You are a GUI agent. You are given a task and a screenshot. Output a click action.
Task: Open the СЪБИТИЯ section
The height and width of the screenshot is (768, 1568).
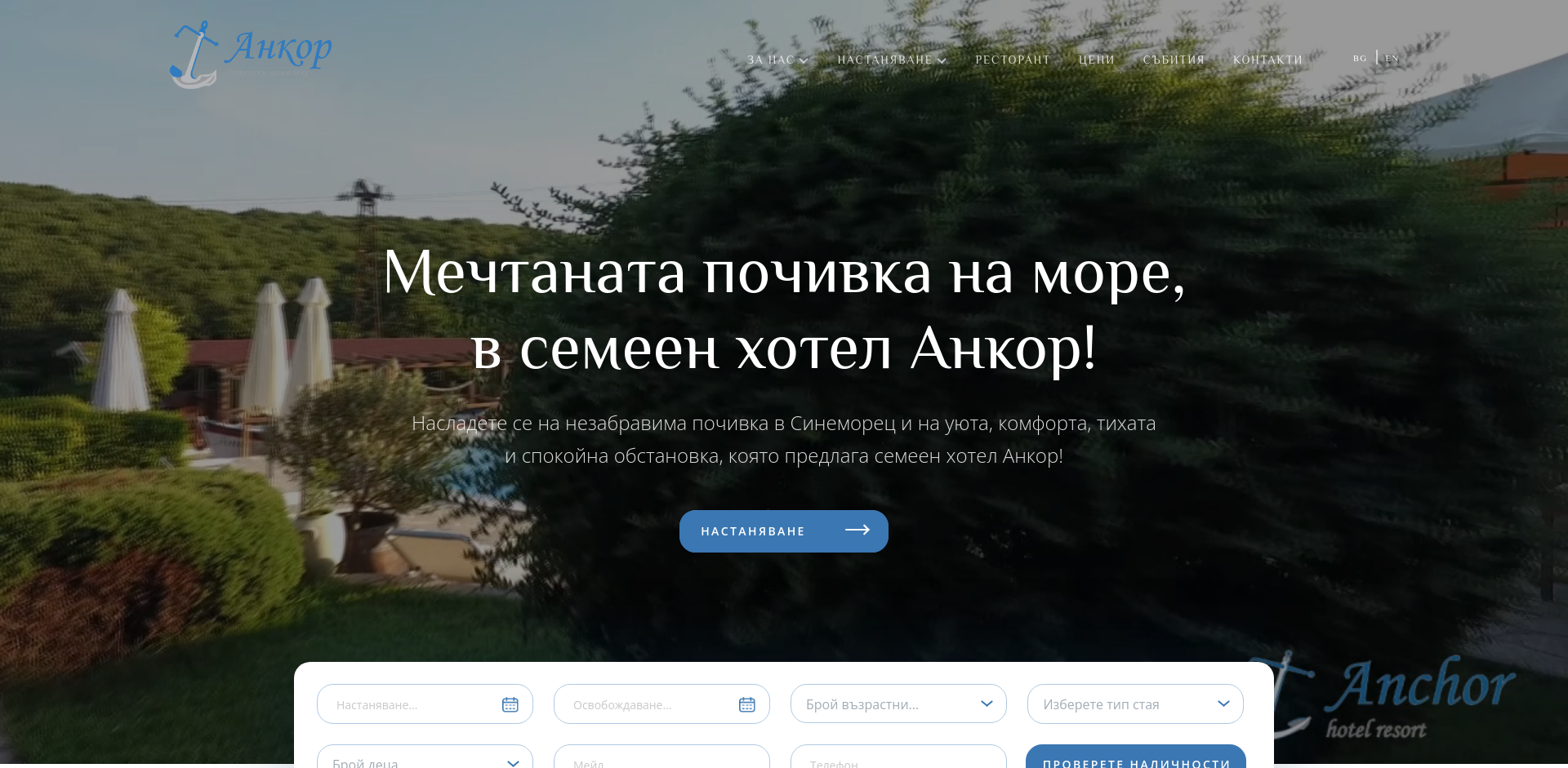1174,59
